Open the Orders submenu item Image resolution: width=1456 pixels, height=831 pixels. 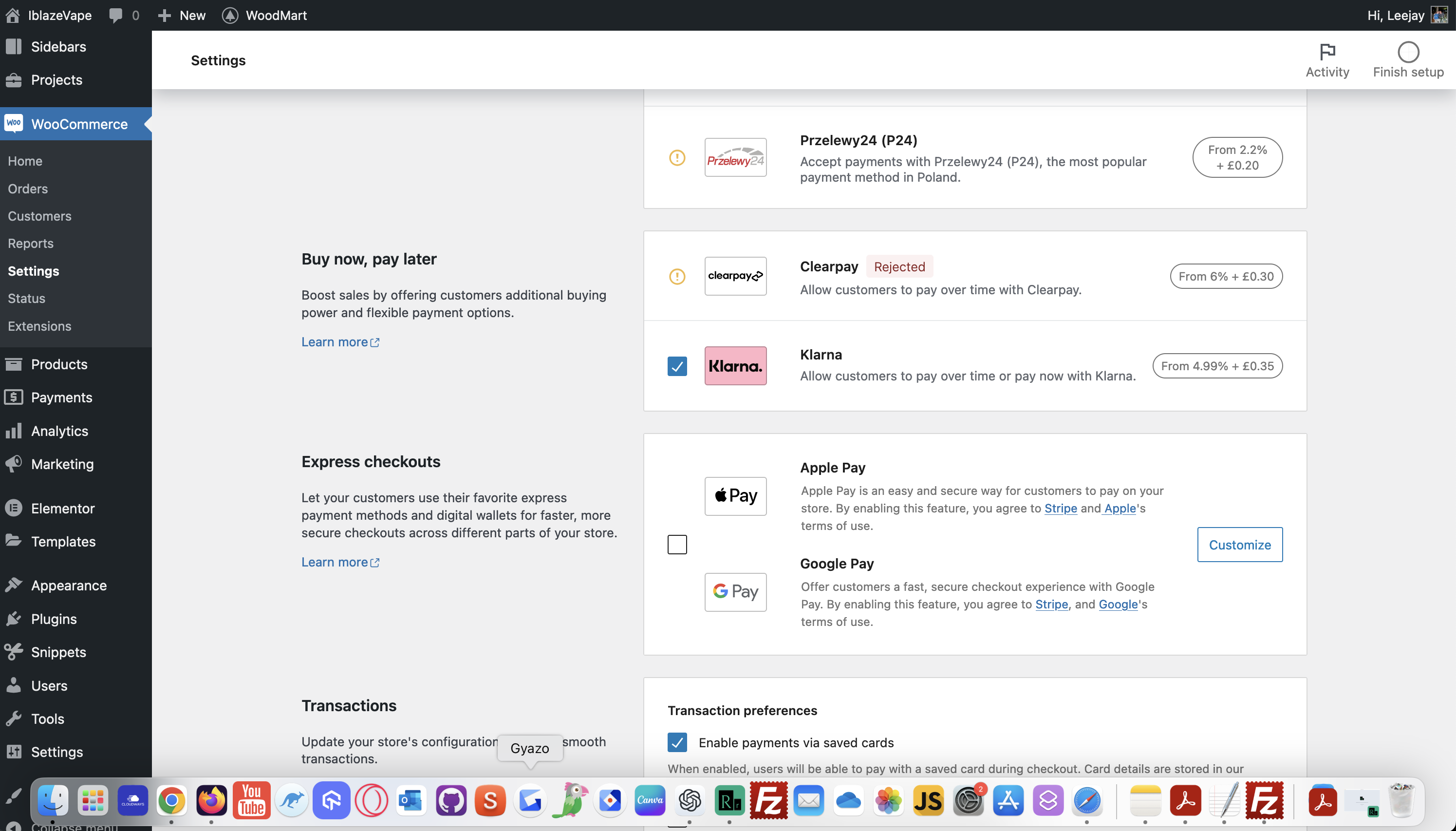(x=27, y=189)
